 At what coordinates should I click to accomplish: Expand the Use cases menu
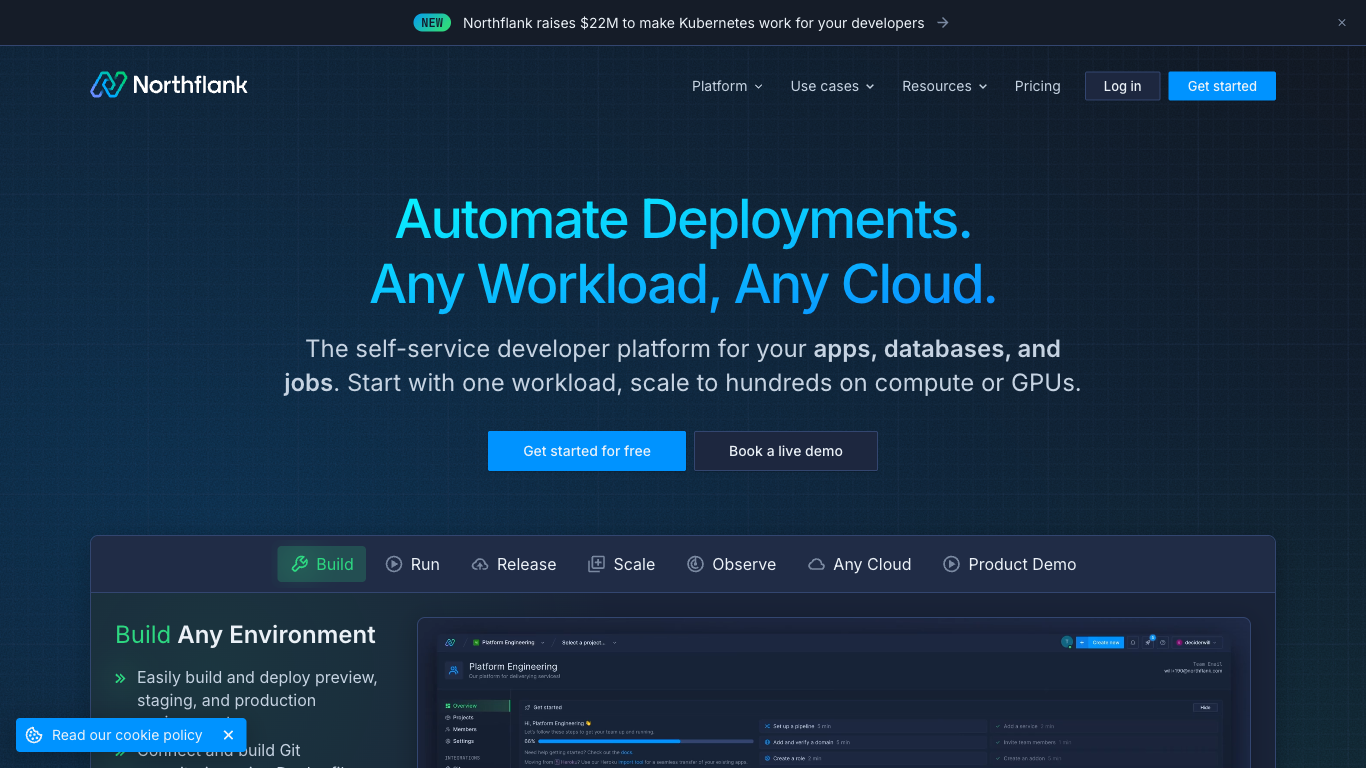(x=832, y=86)
